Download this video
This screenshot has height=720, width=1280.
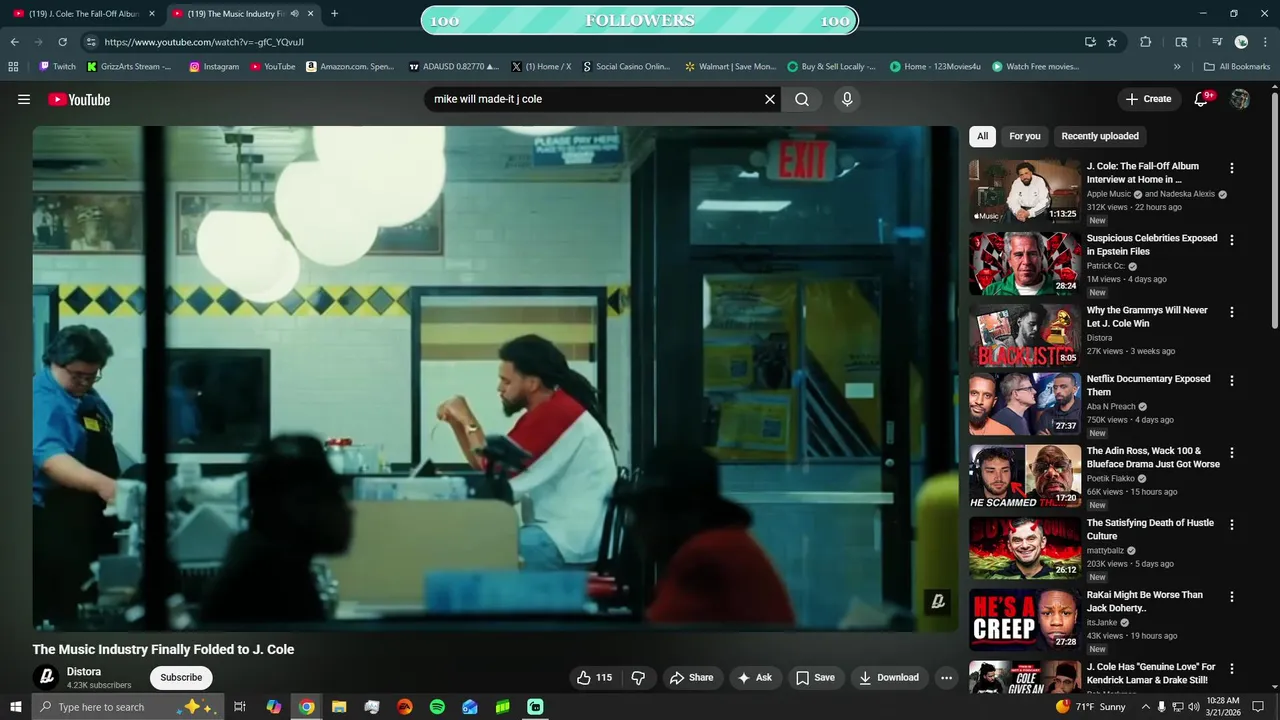click(889, 677)
